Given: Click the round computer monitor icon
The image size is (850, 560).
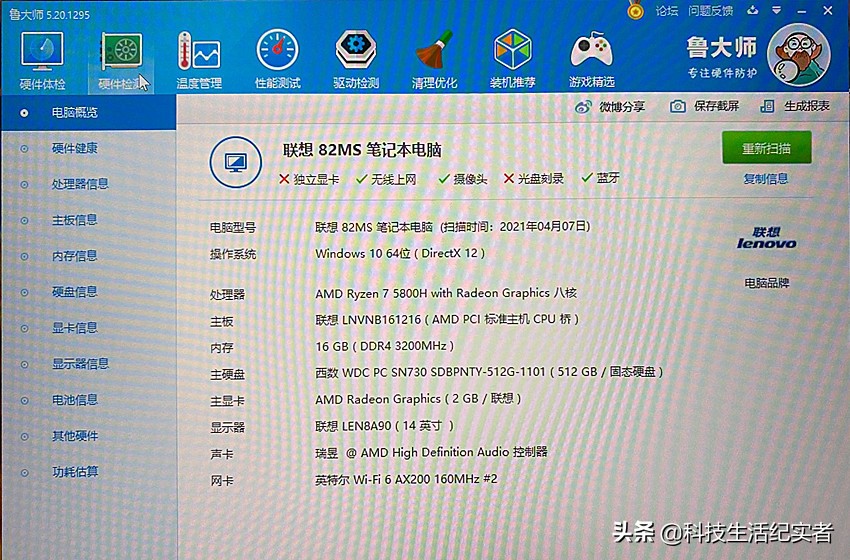Looking at the screenshot, I should coord(236,162).
